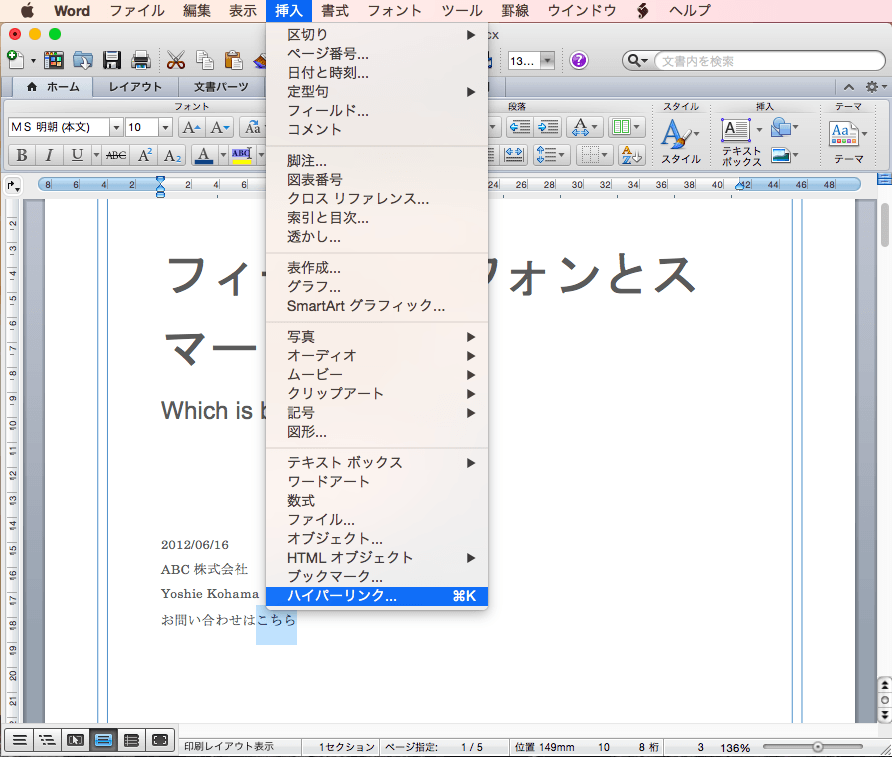Toggle Strikethrough formatting
This screenshot has width=892, height=757.
116,155
